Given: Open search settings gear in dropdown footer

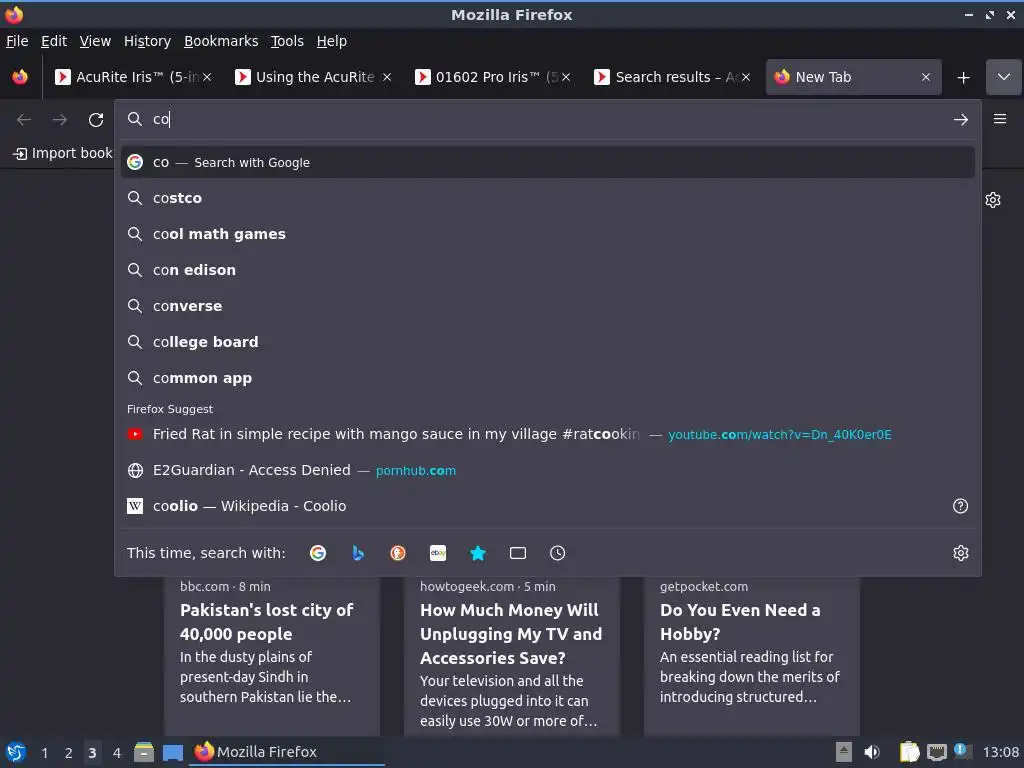Looking at the screenshot, I should [x=961, y=553].
